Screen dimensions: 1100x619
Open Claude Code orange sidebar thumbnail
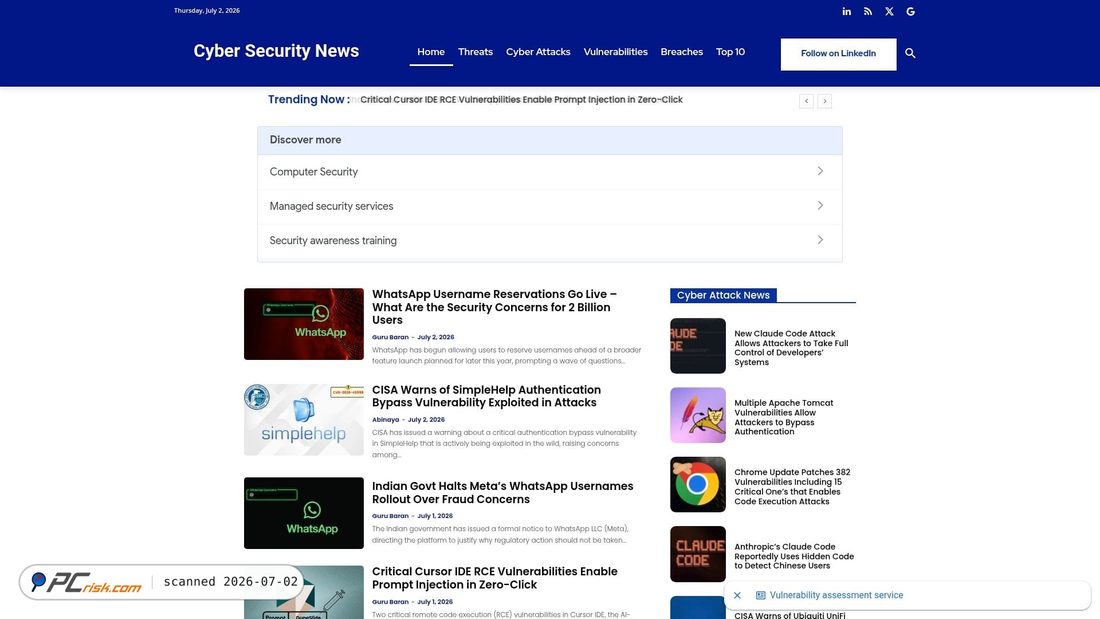click(x=698, y=554)
